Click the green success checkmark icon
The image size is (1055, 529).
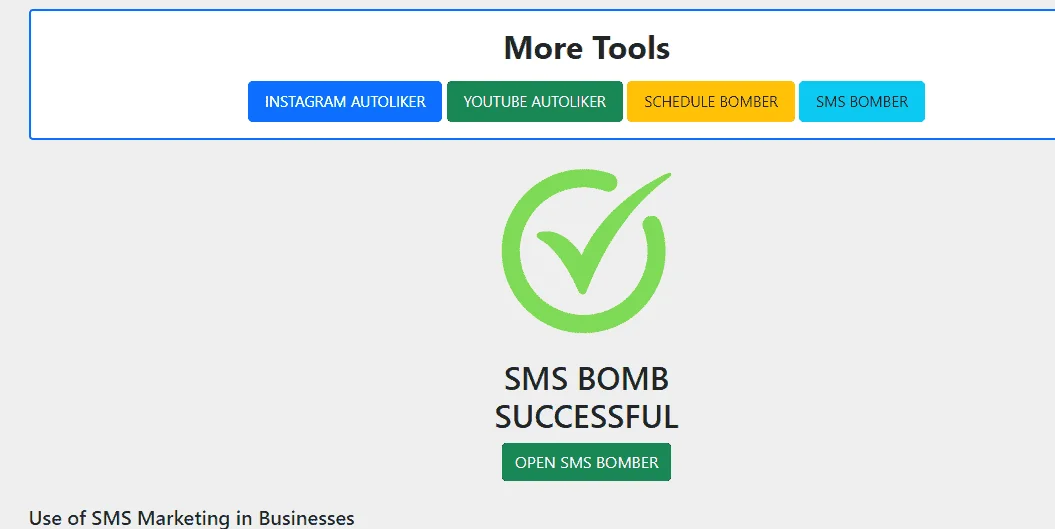(585, 250)
